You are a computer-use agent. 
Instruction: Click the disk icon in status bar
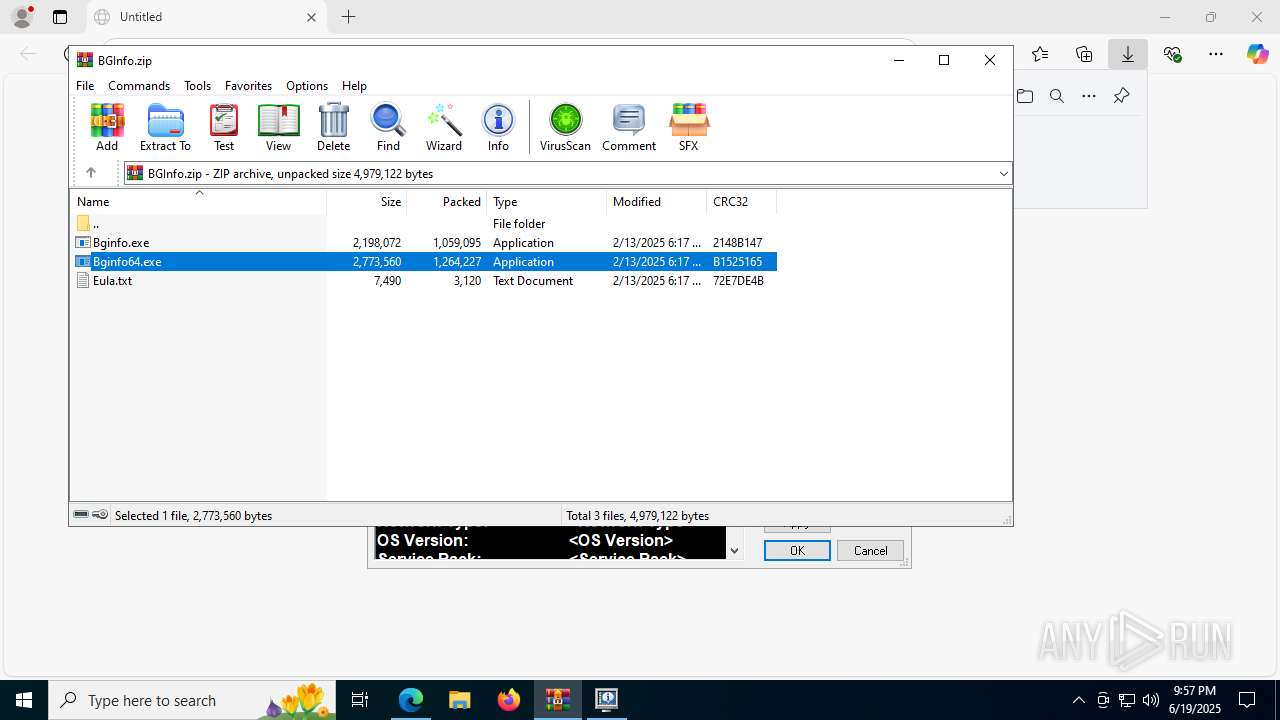81,515
